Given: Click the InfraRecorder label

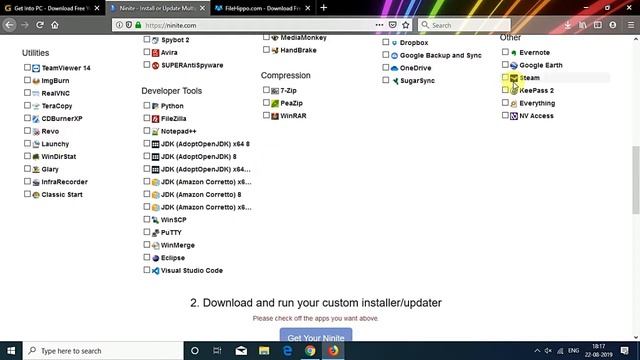Looking at the screenshot, I should point(64,182).
